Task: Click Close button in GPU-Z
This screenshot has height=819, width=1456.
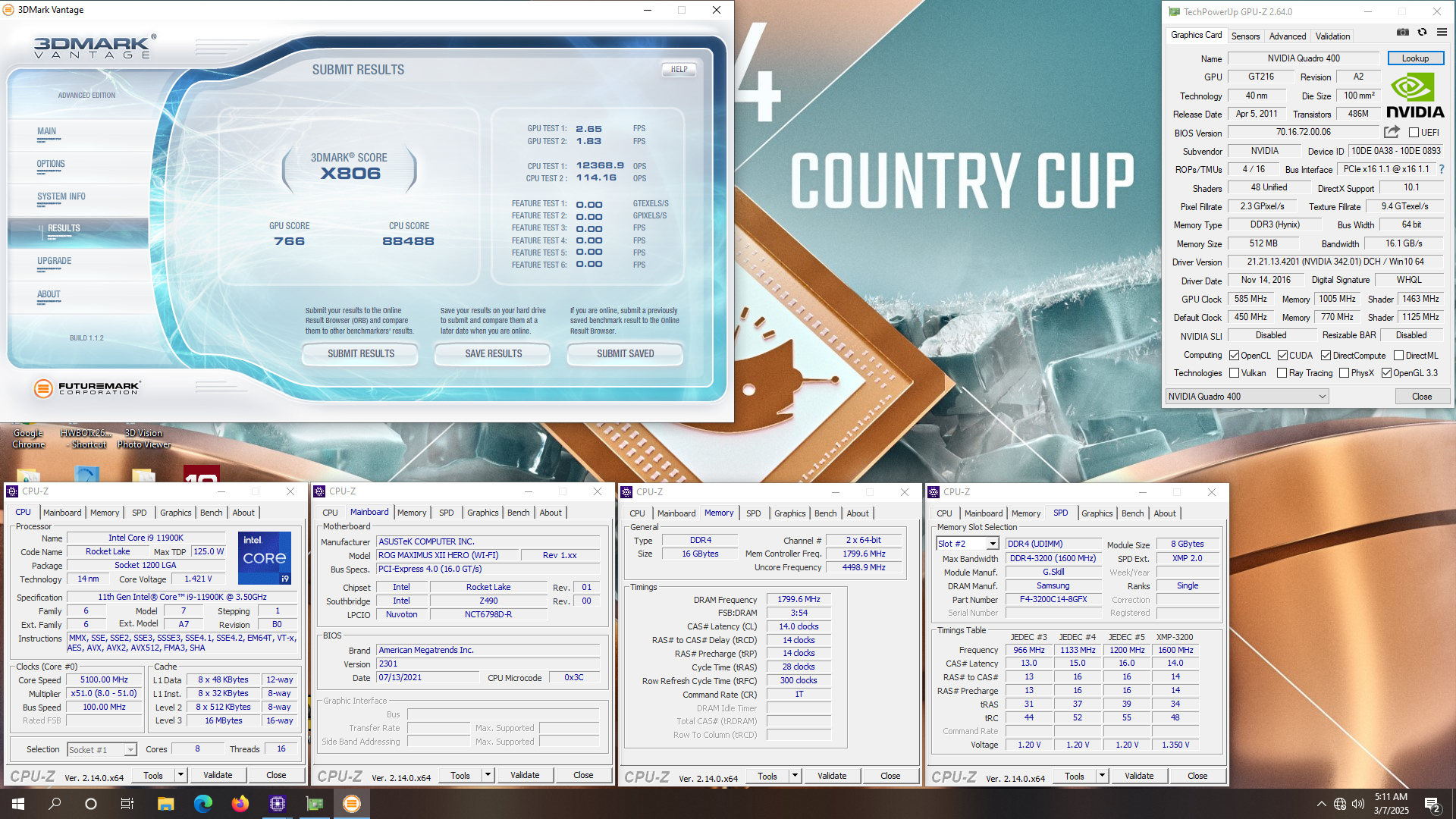Action: point(1422,396)
